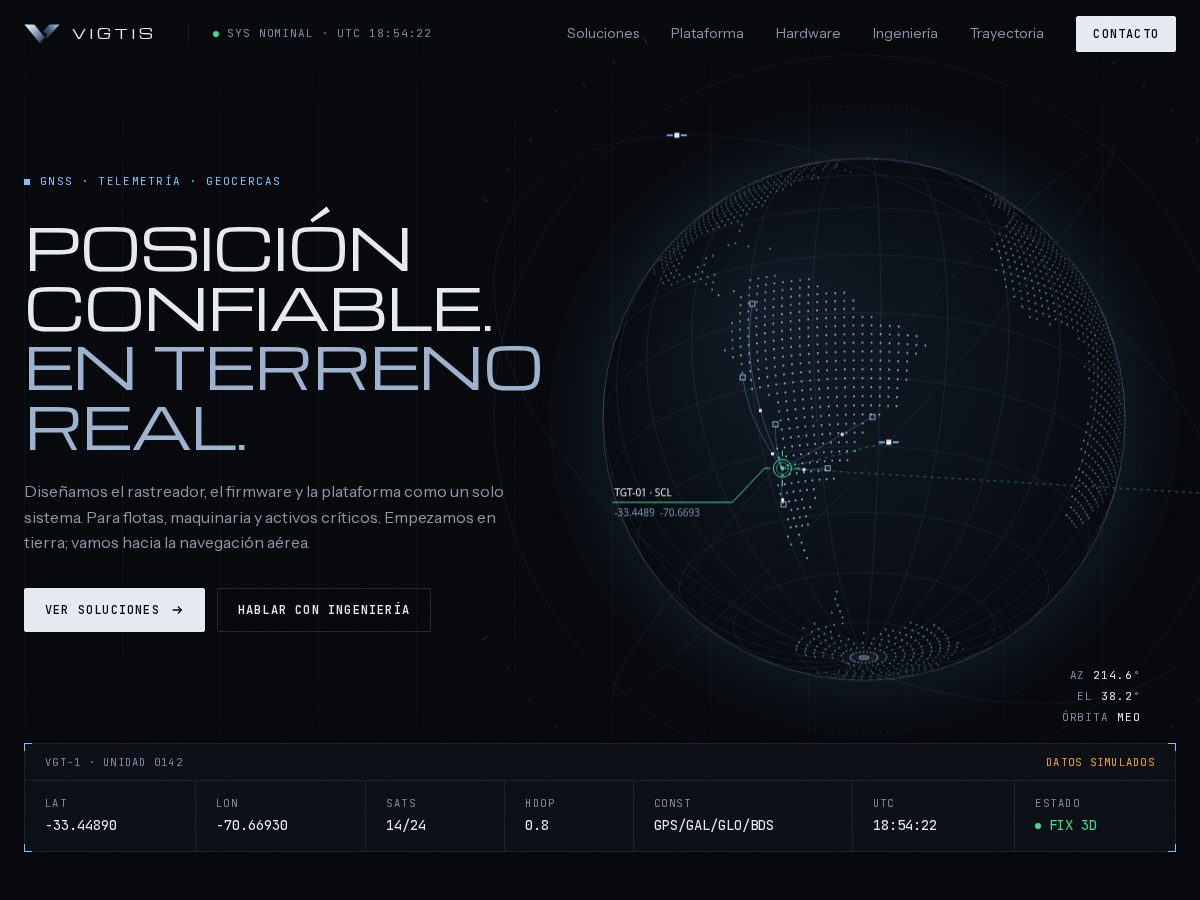Click the EL 38.2° readout

pos(1108,696)
